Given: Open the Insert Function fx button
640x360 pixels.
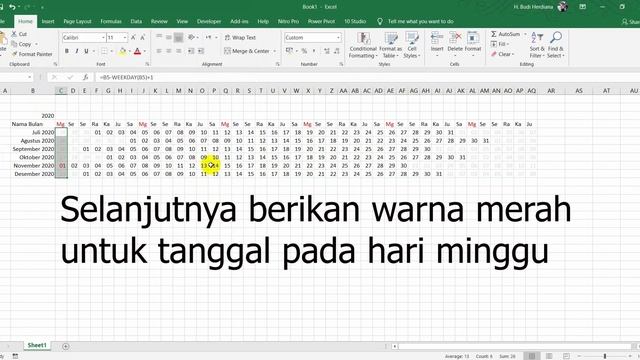Looking at the screenshot, I should click(x=85, y=77).
